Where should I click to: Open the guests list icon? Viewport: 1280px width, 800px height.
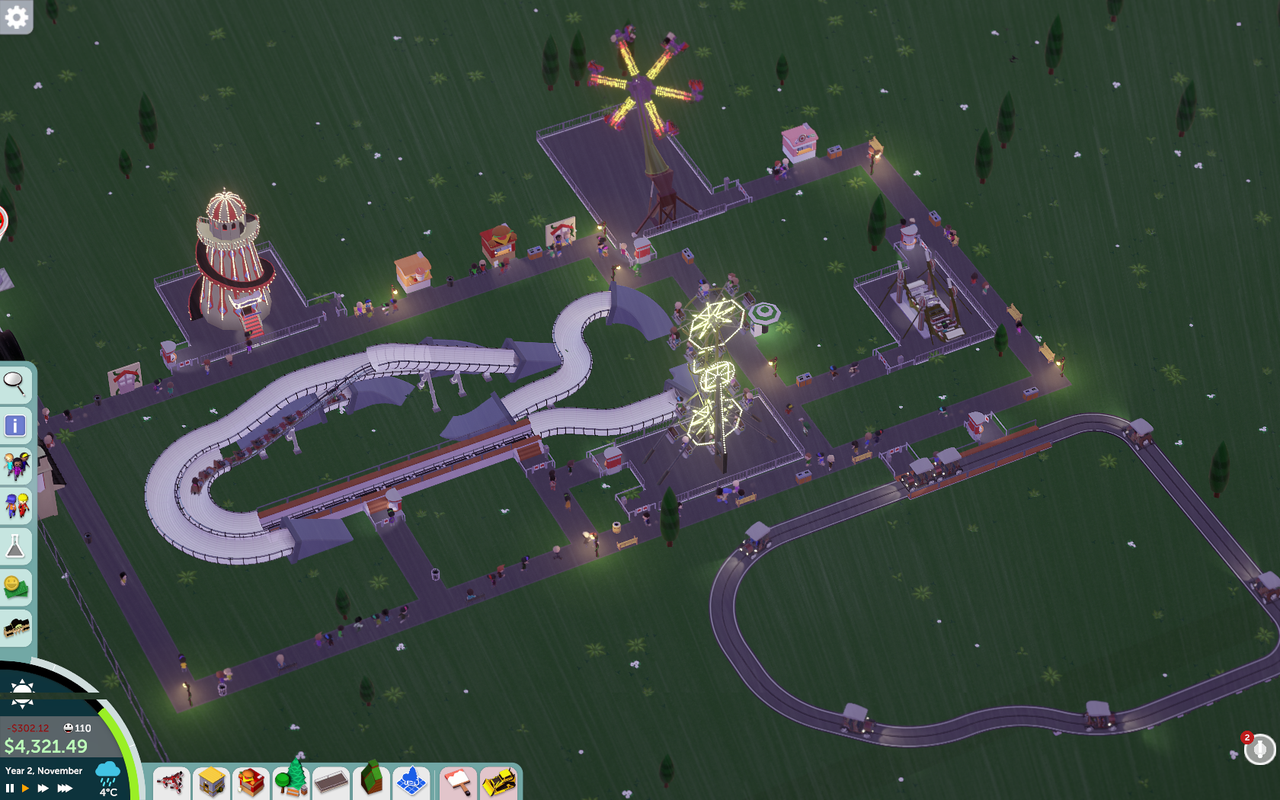[16, 466]
